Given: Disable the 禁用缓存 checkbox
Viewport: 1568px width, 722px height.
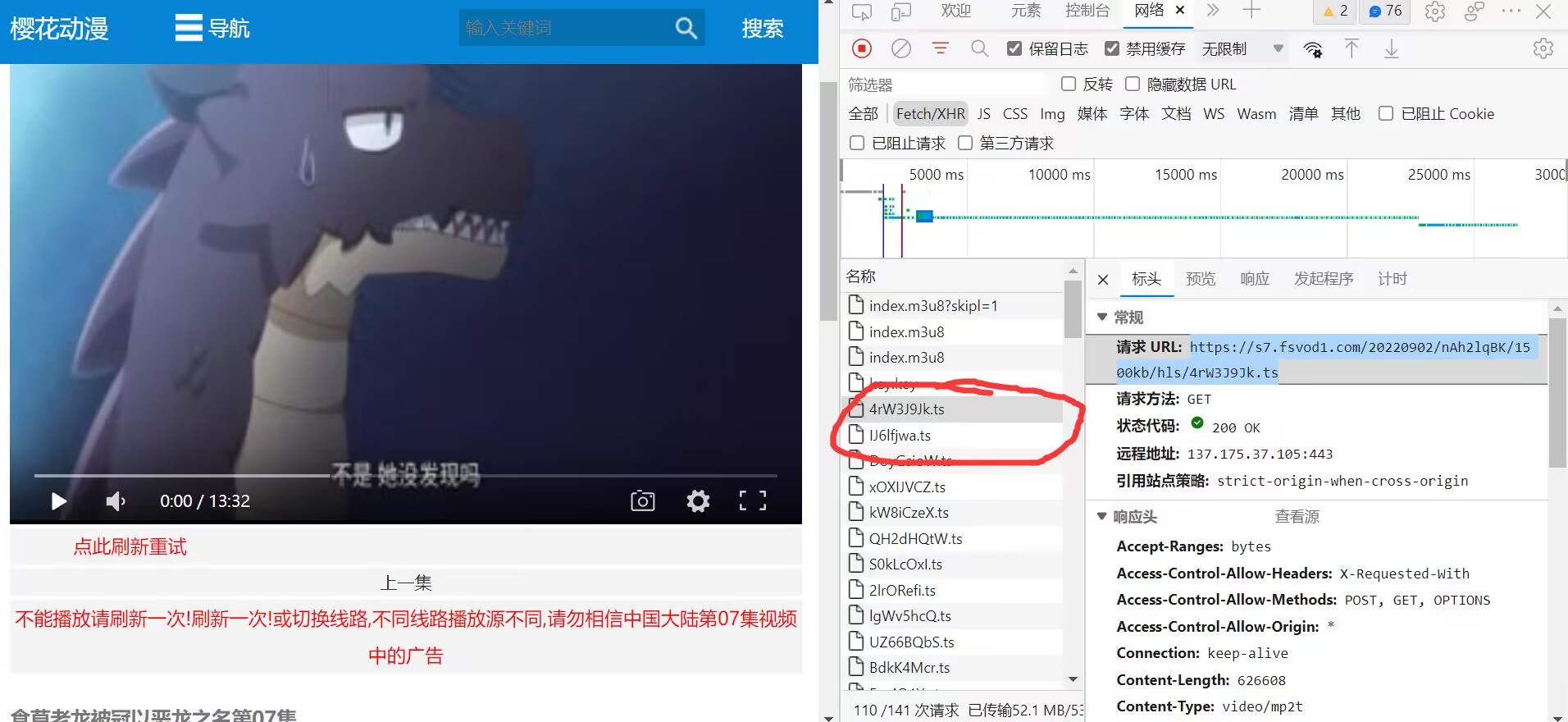Looking at the screenshot, I should click(1112, 49).
